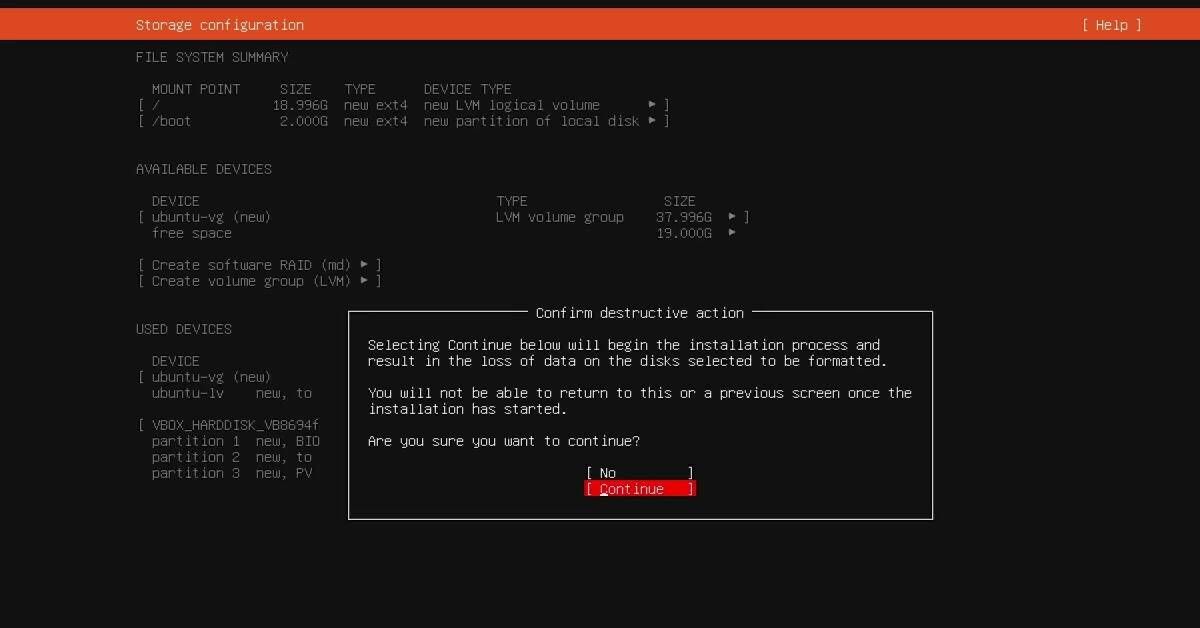This screenshot has width=1200, height=628.
Task: Expand the 19.000G free space arrow
Action: coord(732,233)
